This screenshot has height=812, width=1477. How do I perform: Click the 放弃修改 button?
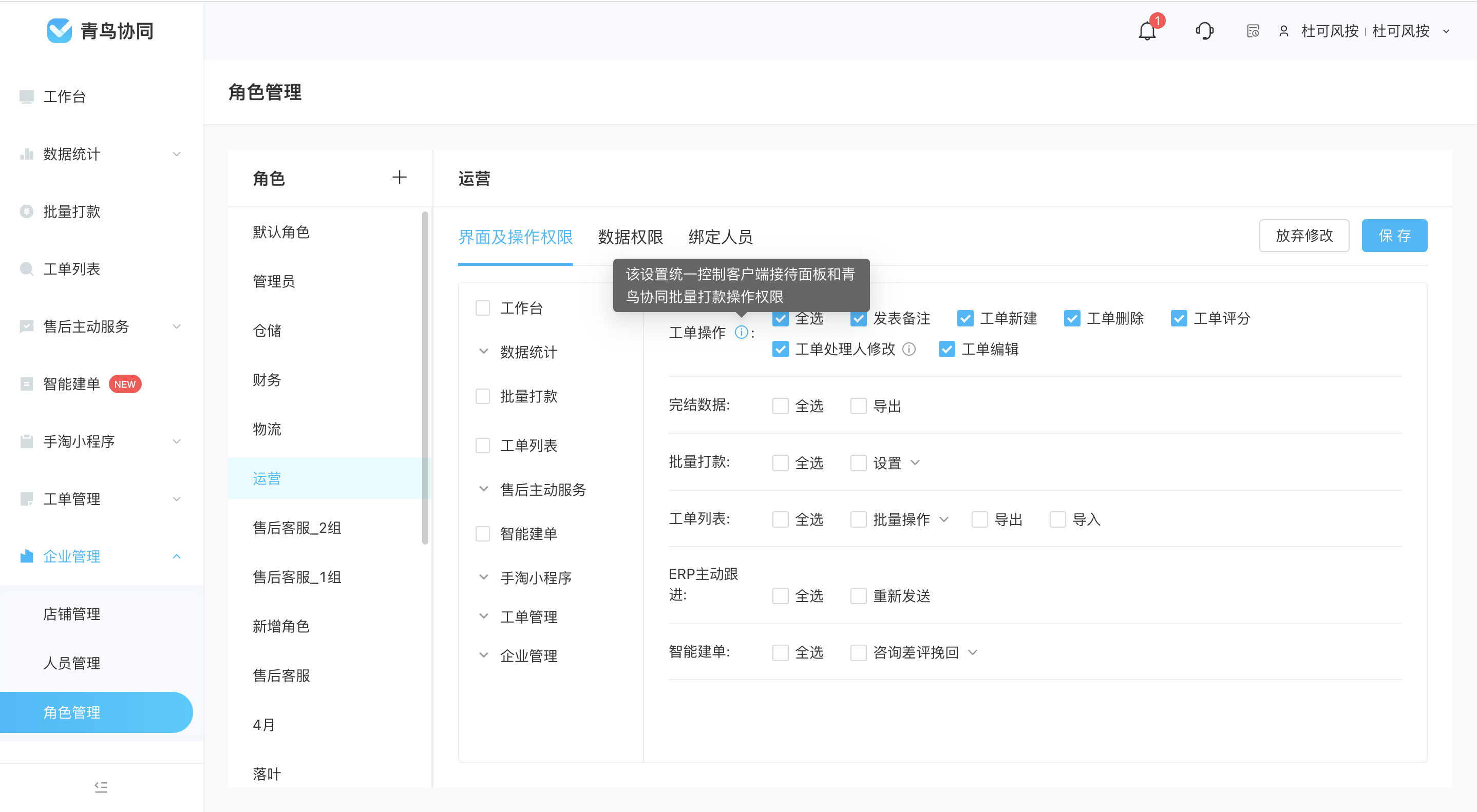coord(1303,235)
